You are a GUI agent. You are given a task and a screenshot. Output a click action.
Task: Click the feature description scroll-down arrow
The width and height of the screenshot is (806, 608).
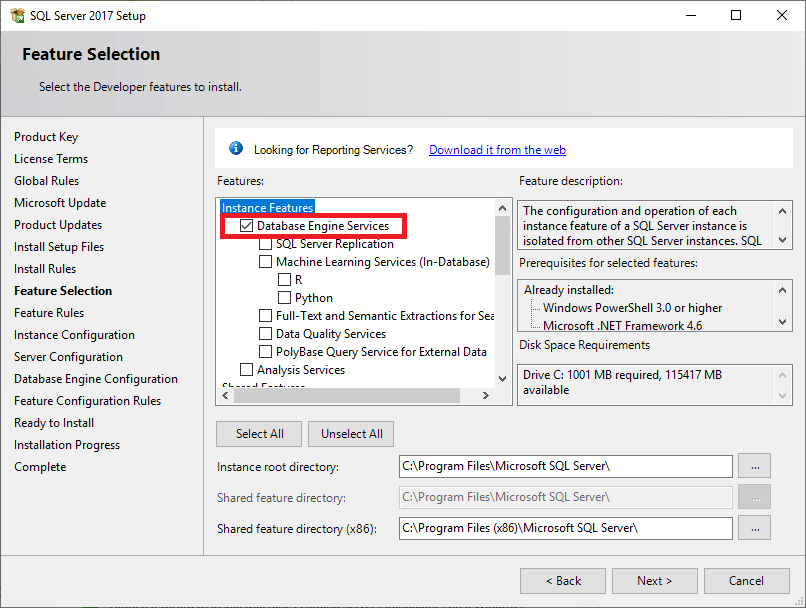(x=782, y=239)
